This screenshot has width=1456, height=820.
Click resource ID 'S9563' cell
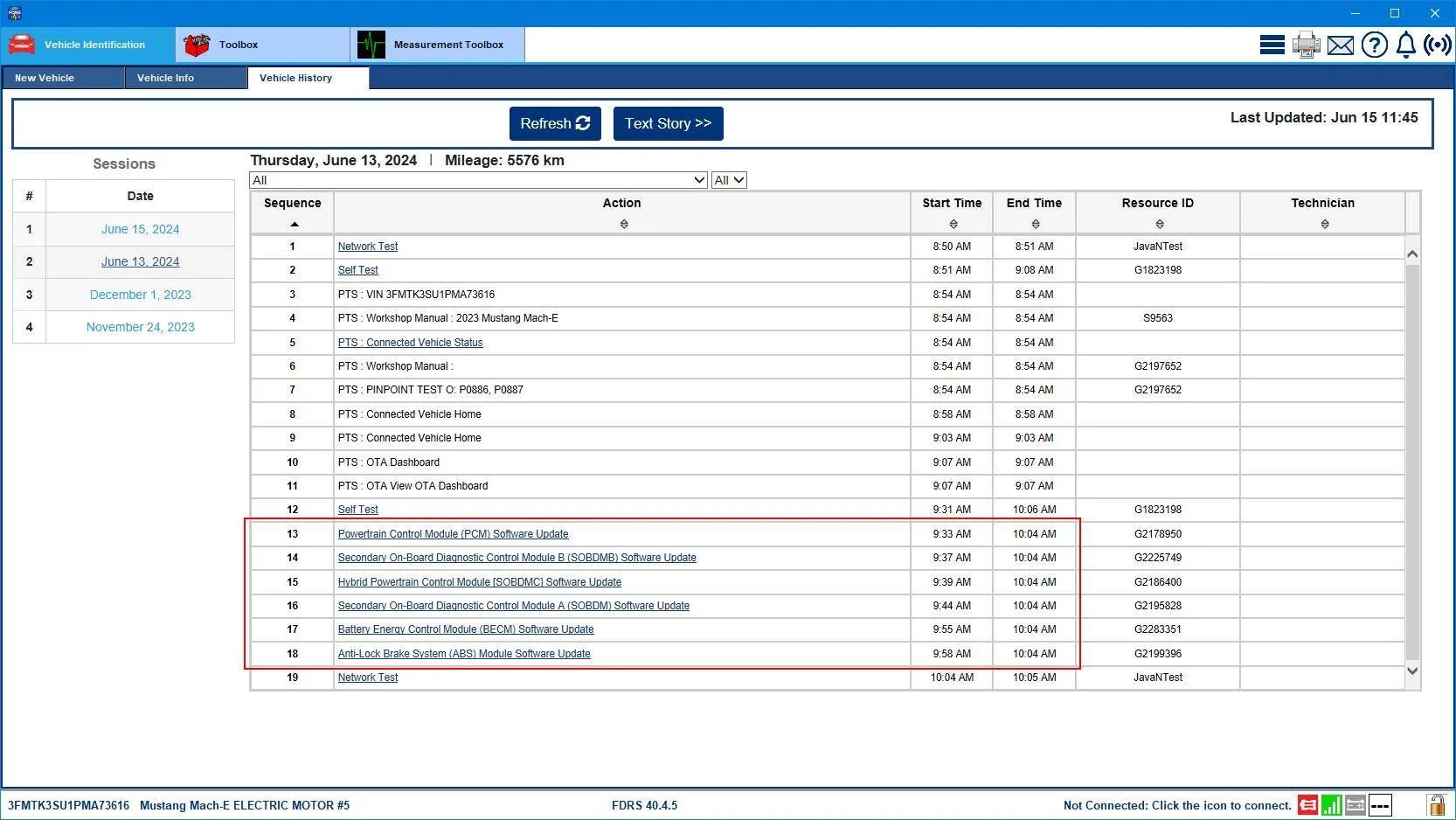(x=1158, y=318)
